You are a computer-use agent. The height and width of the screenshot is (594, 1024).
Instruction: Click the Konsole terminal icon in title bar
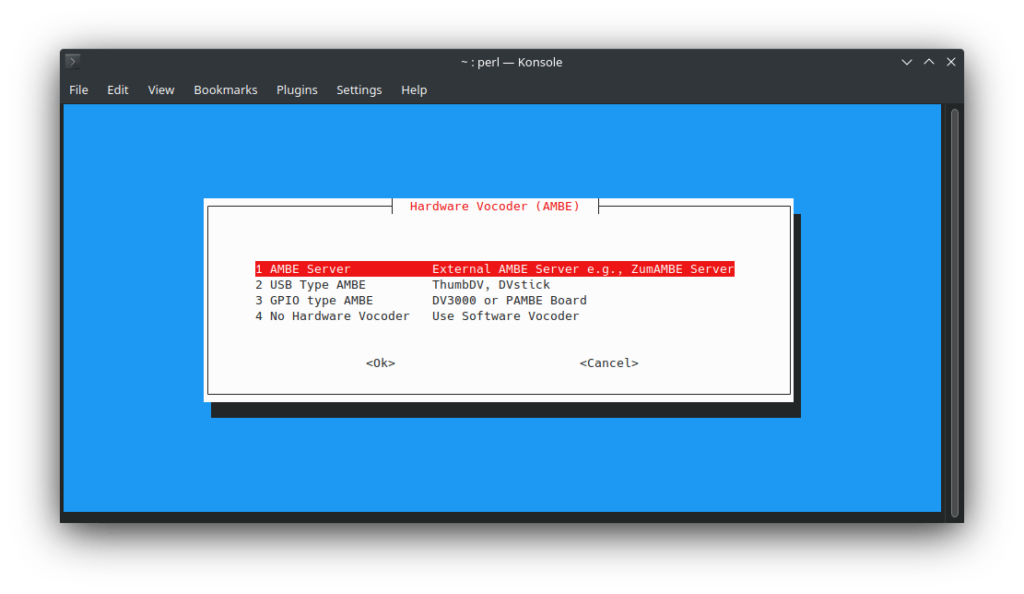click(x=72, y=62)
